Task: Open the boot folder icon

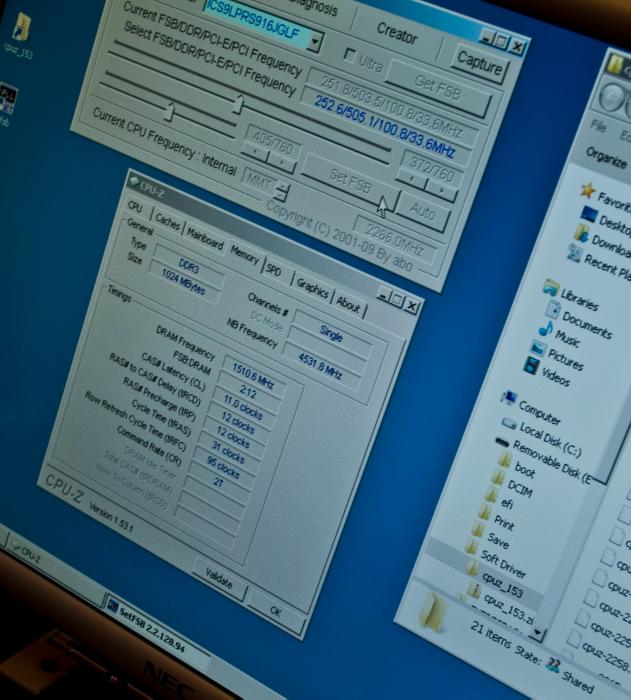Action: coord(504,459)
